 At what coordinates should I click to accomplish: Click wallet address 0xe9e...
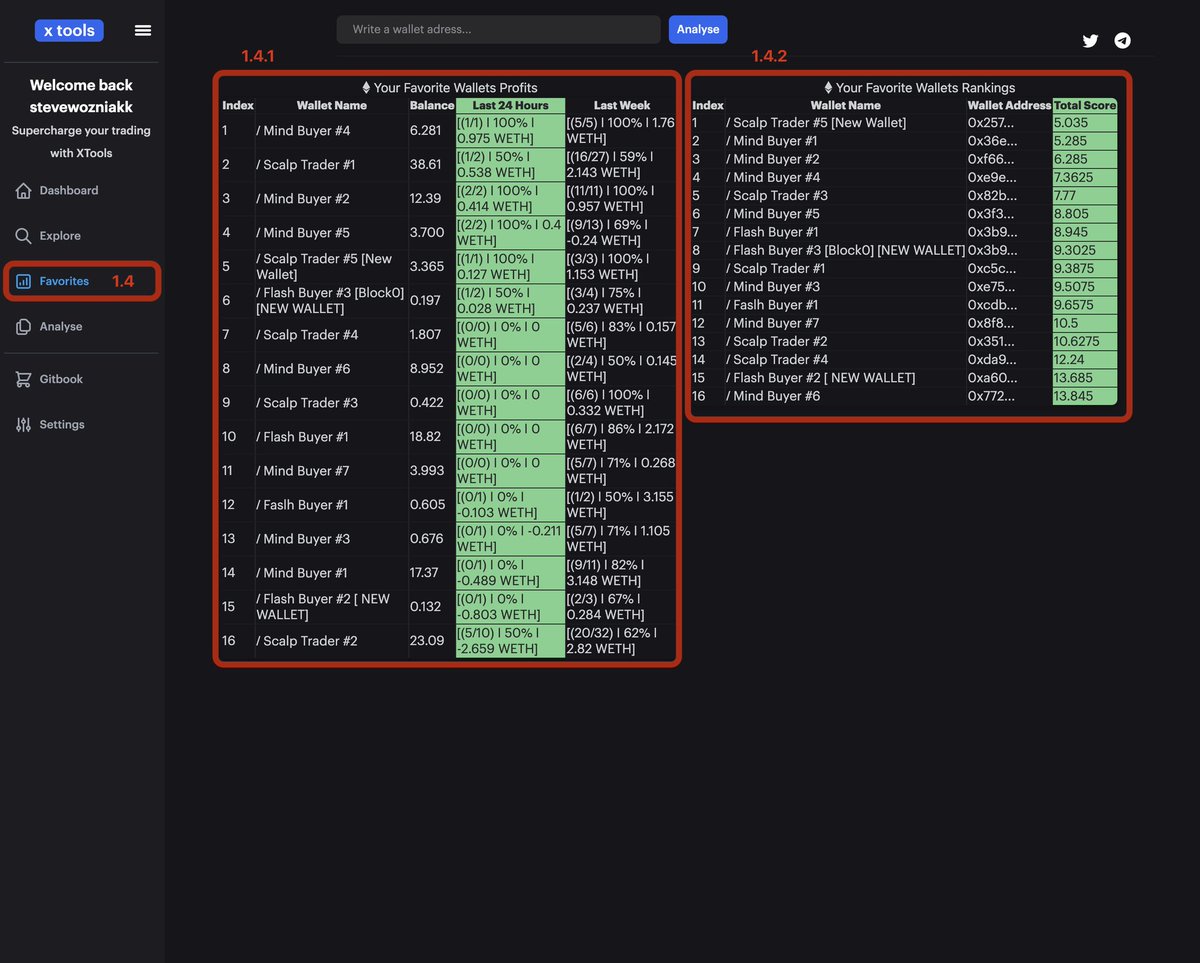click(992, 177)
